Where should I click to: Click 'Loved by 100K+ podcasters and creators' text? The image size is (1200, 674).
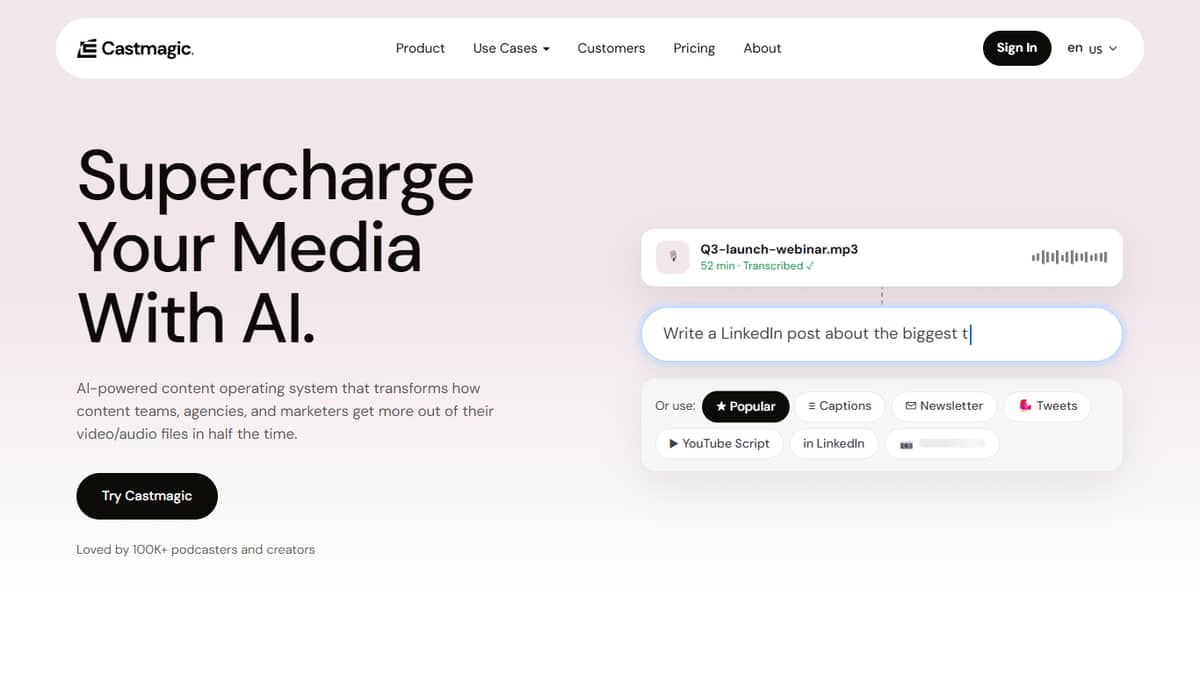[x=196, y=550]
